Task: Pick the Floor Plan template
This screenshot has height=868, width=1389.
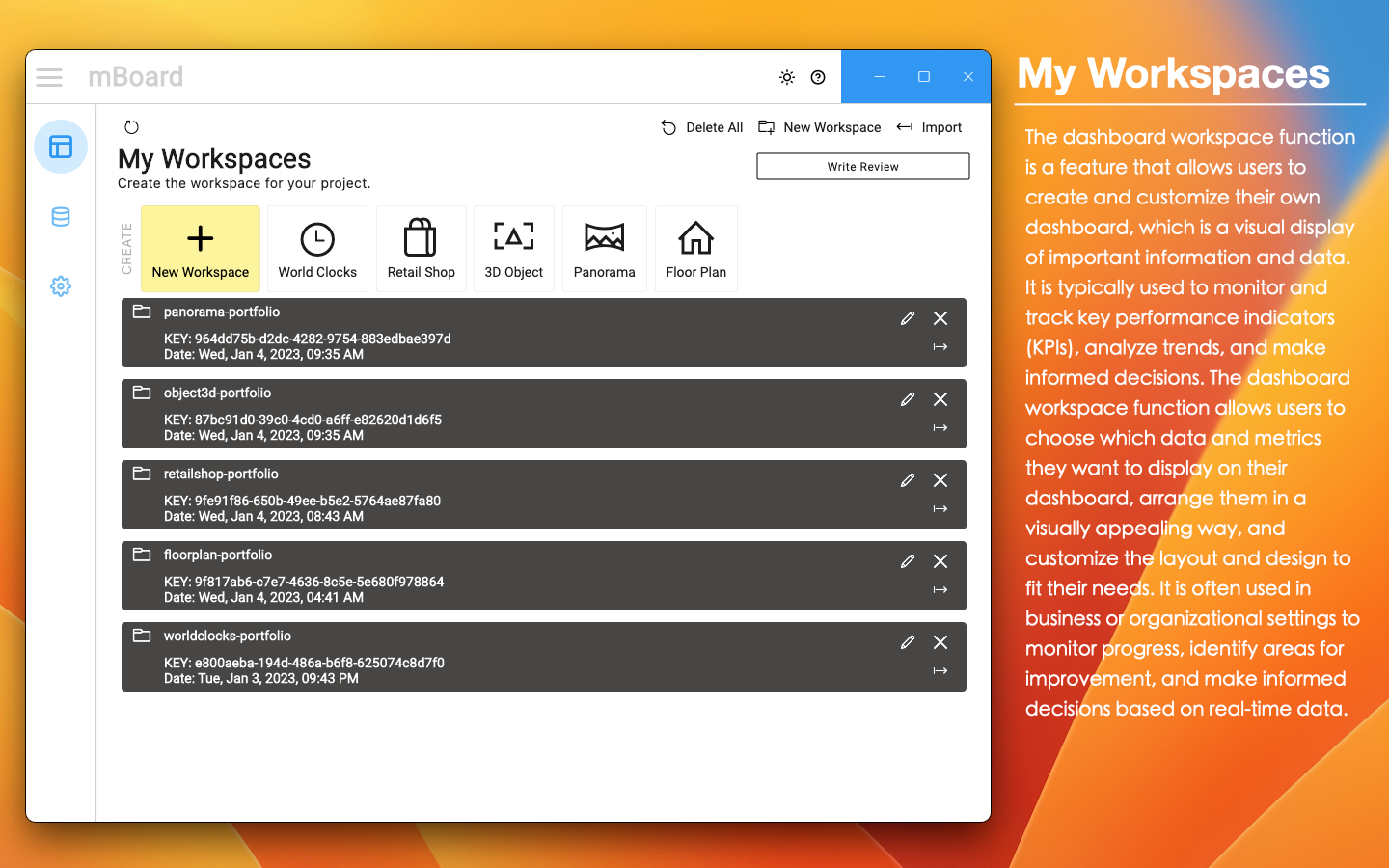Action: (x=695, y=249)
